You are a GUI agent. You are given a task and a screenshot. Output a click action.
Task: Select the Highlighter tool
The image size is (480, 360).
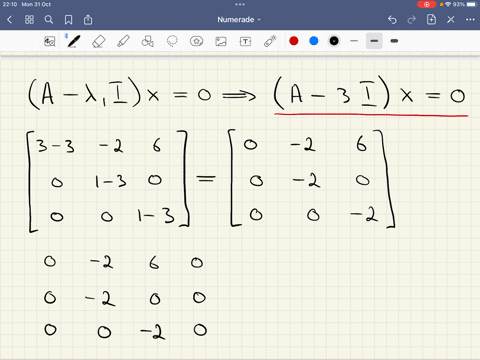pos(123,41)
